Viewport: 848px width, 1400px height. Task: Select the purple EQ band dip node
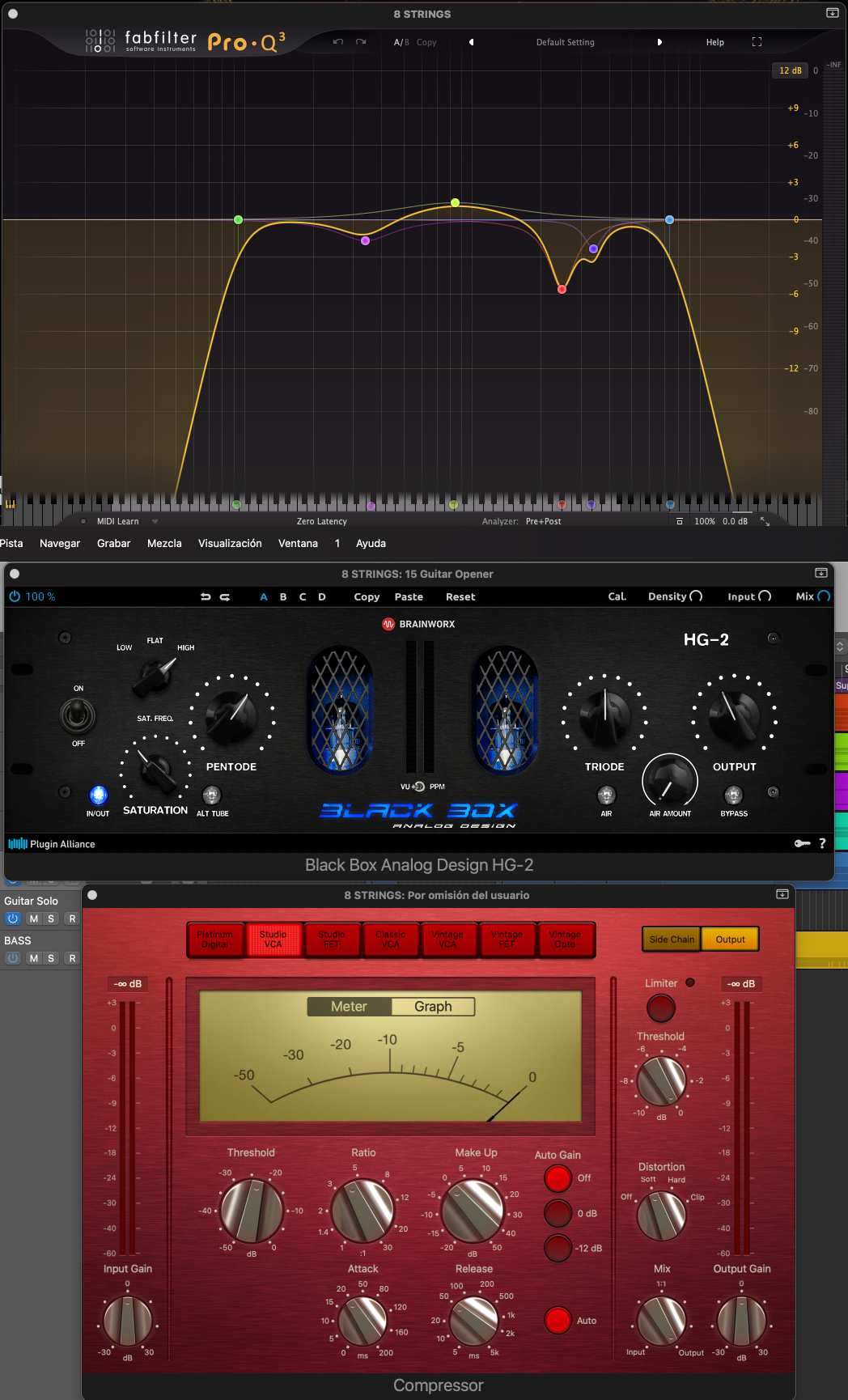366,240
